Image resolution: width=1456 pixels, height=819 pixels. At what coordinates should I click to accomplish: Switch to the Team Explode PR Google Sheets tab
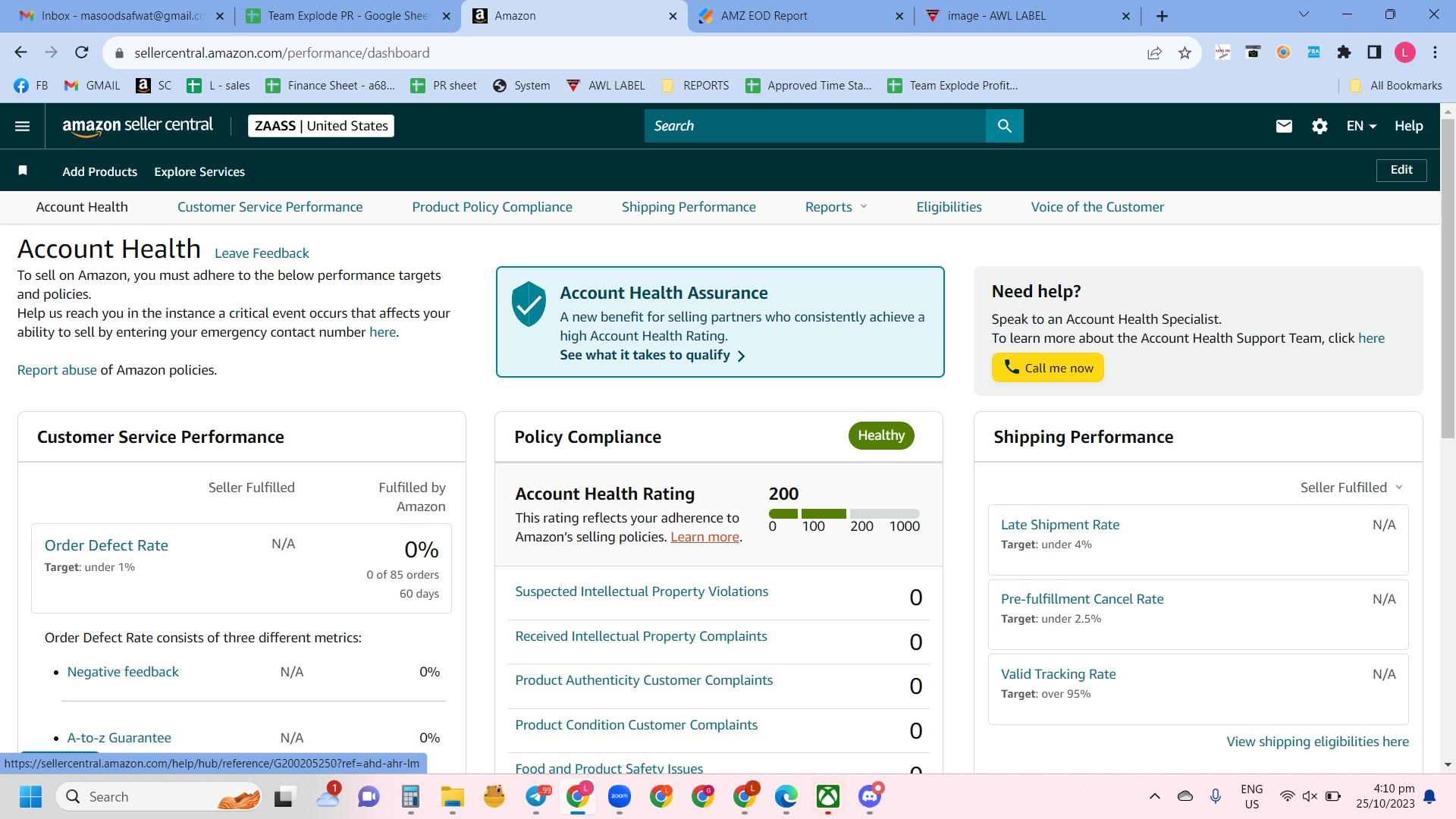[x=347, y=16]
